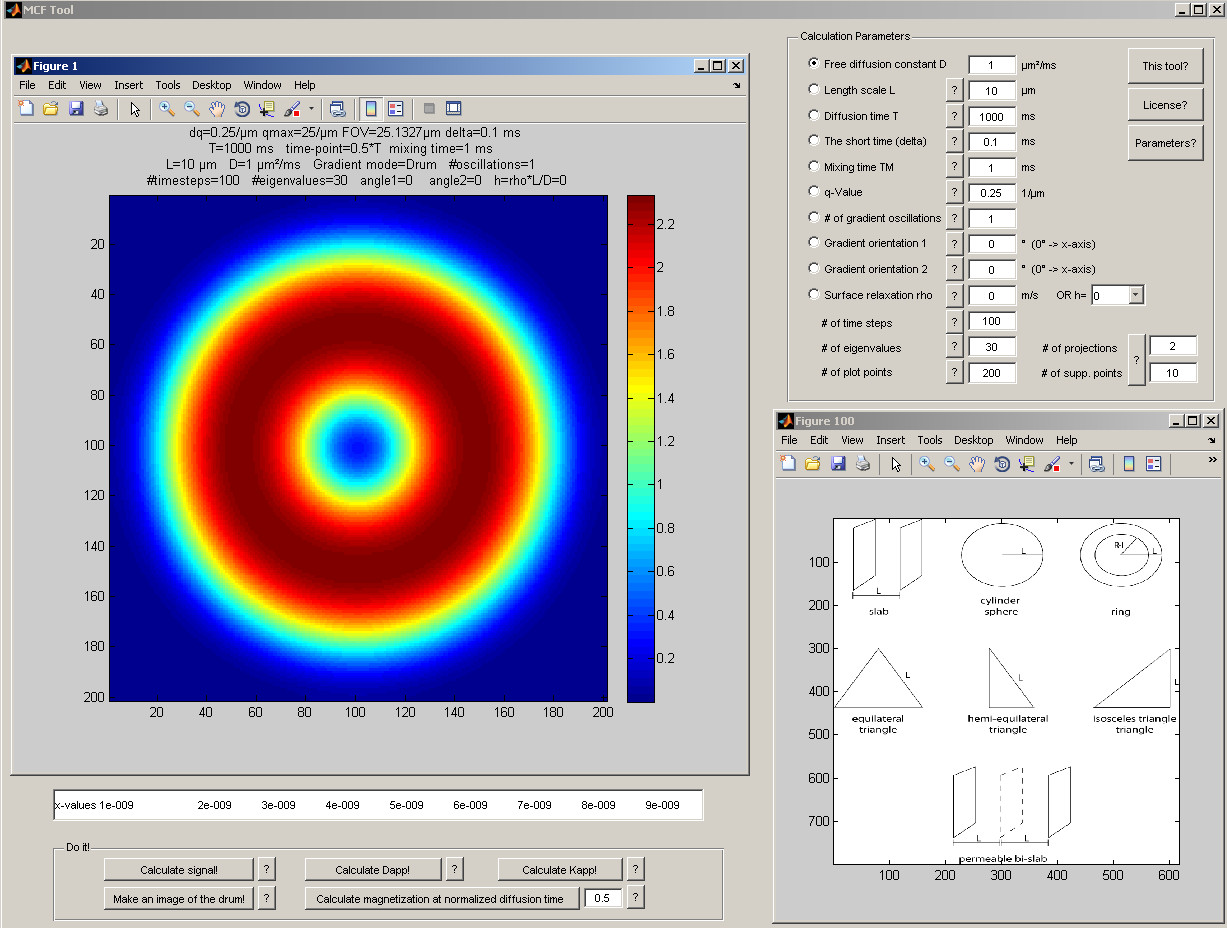
Task: Click 'Make an image of the drum!' button
Action: click(179, 898)
